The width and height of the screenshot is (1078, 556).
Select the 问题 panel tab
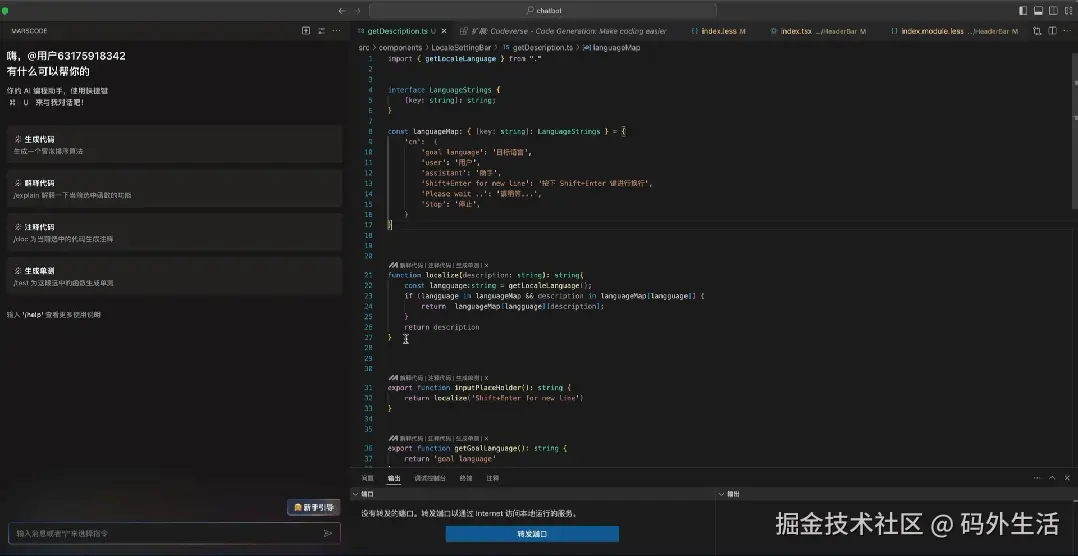point(367,478)
